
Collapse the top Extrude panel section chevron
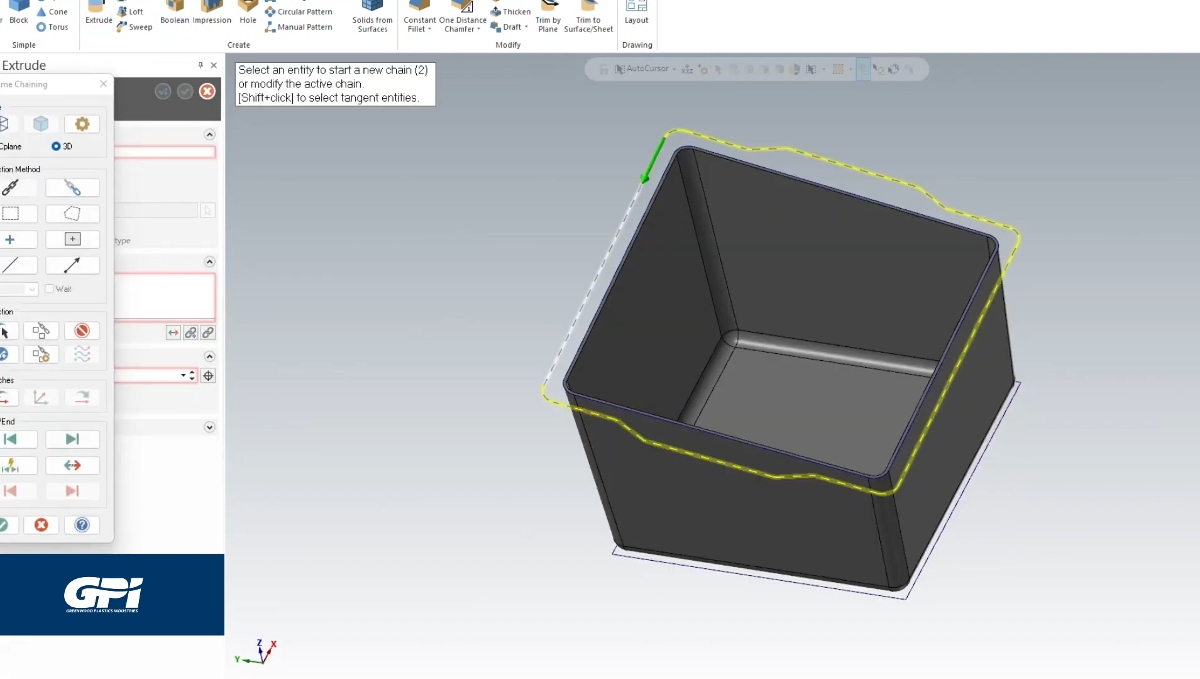point(209,134)
